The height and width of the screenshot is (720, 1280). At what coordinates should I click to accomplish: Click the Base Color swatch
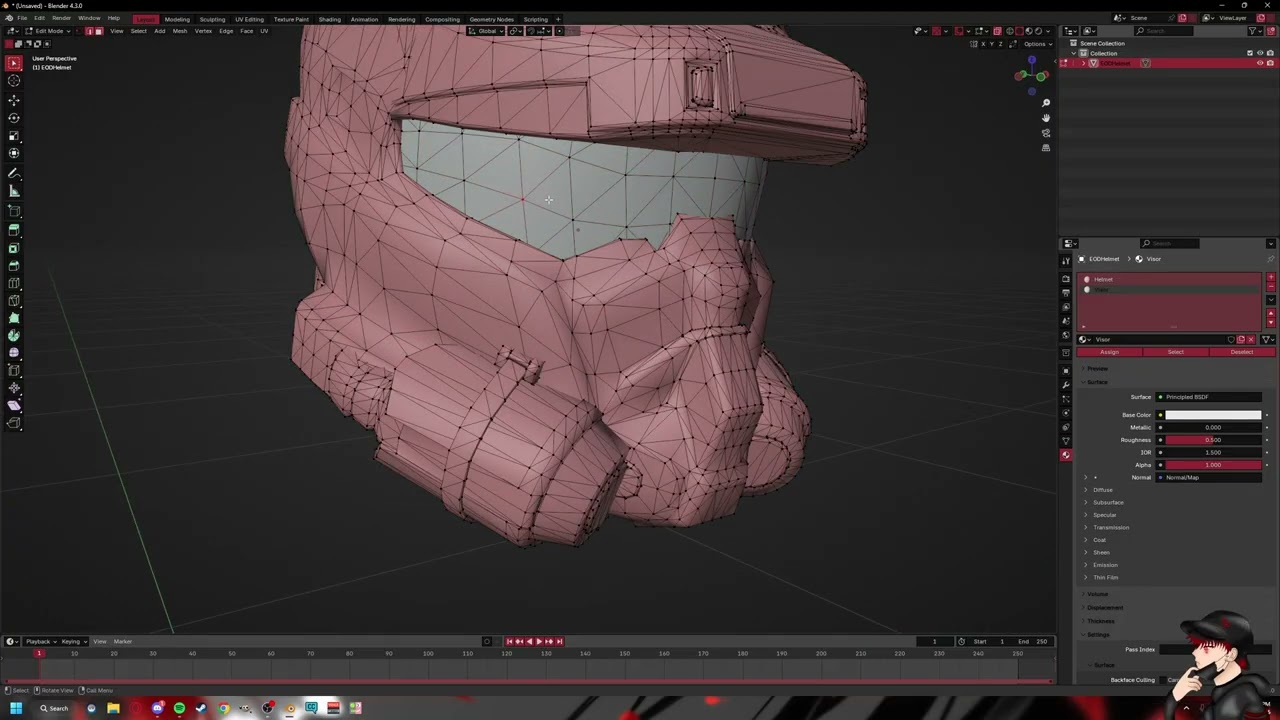[x=1212, y=415]
